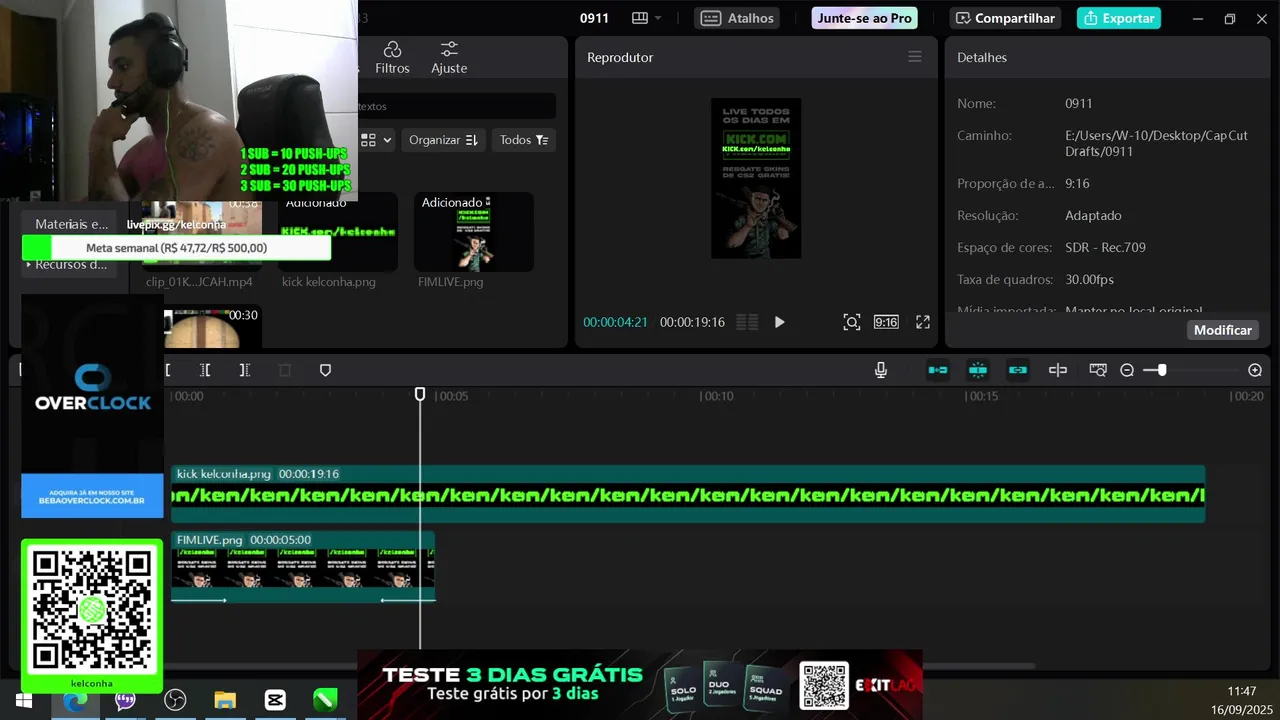Viewport: 1280px width, 720px height.
Task: Open the layout selector next to project name 0911
Action: 647,18
